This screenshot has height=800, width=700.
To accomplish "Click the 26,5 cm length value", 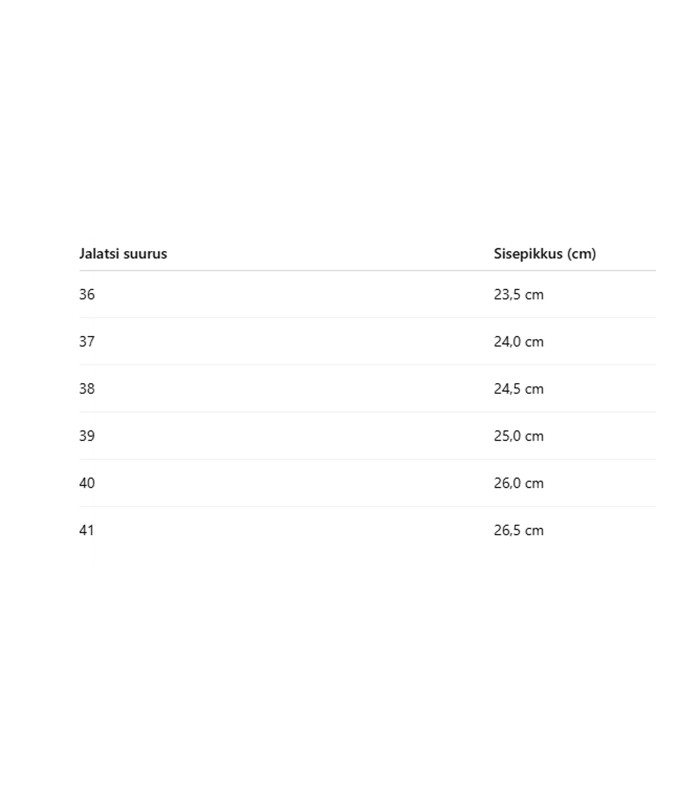I will [518, 530].
